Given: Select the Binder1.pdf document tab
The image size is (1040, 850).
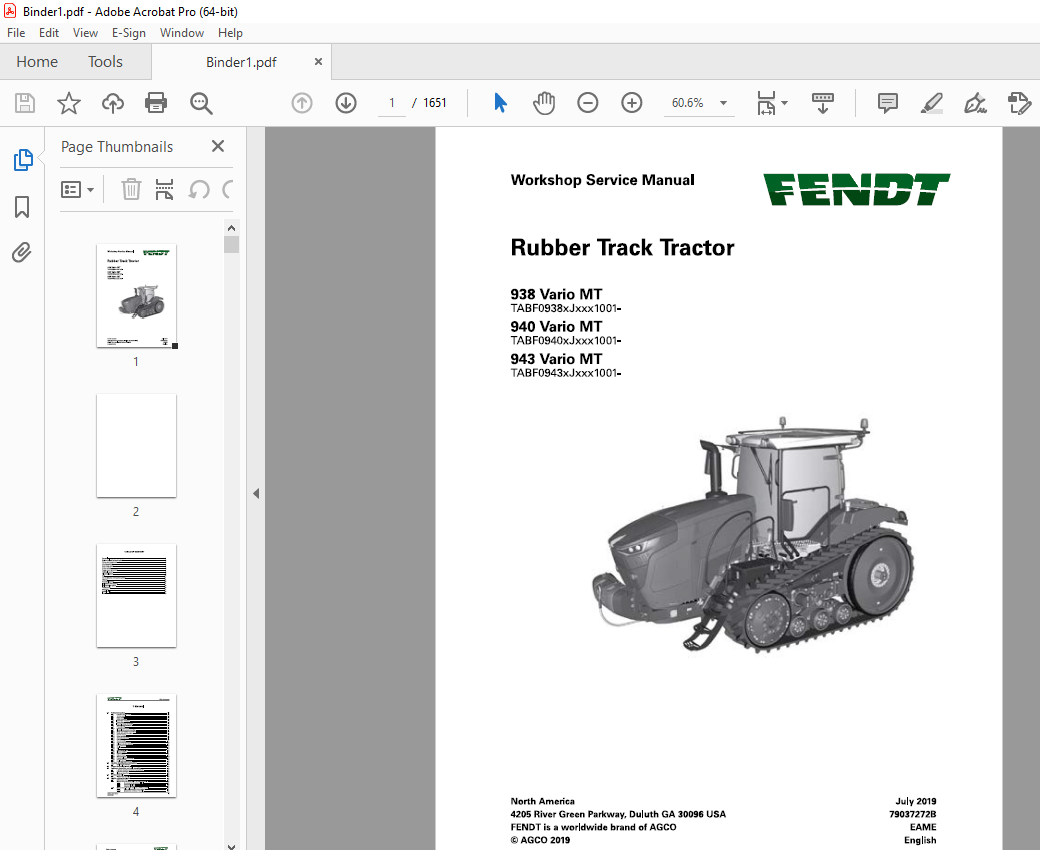Looking at the screenshot, I should (241, 62).
